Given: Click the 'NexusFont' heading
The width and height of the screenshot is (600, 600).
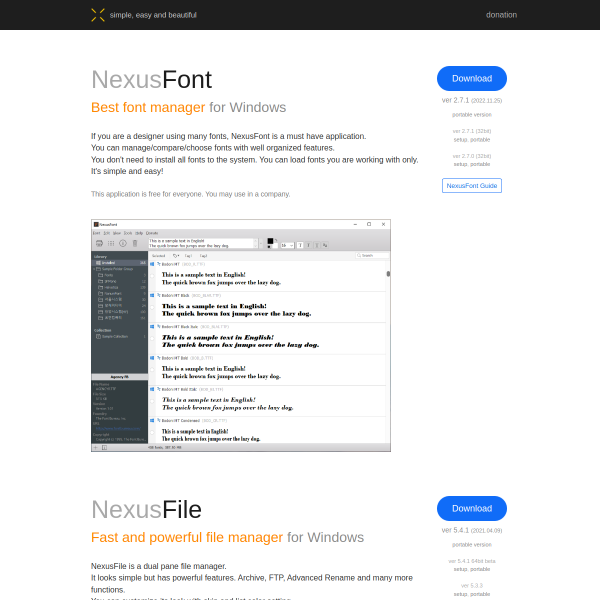Looking at the screenshot, I should (x=152, y=80).
